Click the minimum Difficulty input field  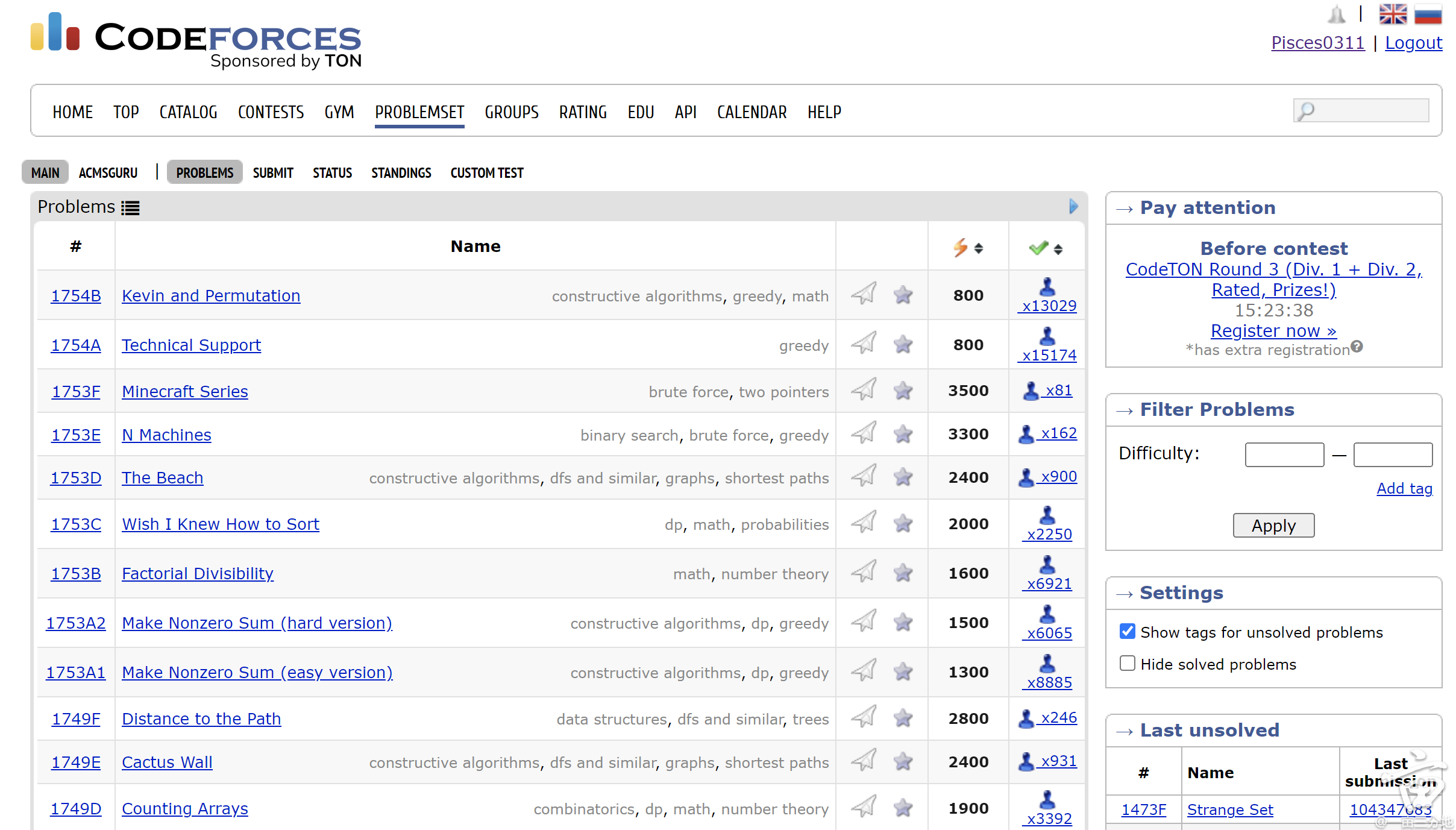click(1284, 454)
